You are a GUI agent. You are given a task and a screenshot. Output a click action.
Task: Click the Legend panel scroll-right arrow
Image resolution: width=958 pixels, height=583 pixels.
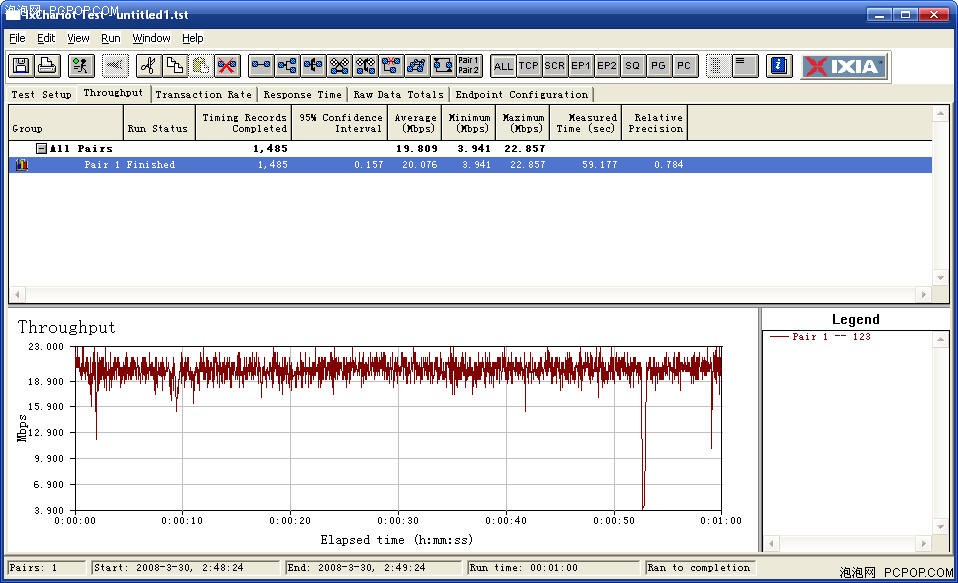pyautogui.click(x=924, y=543)
